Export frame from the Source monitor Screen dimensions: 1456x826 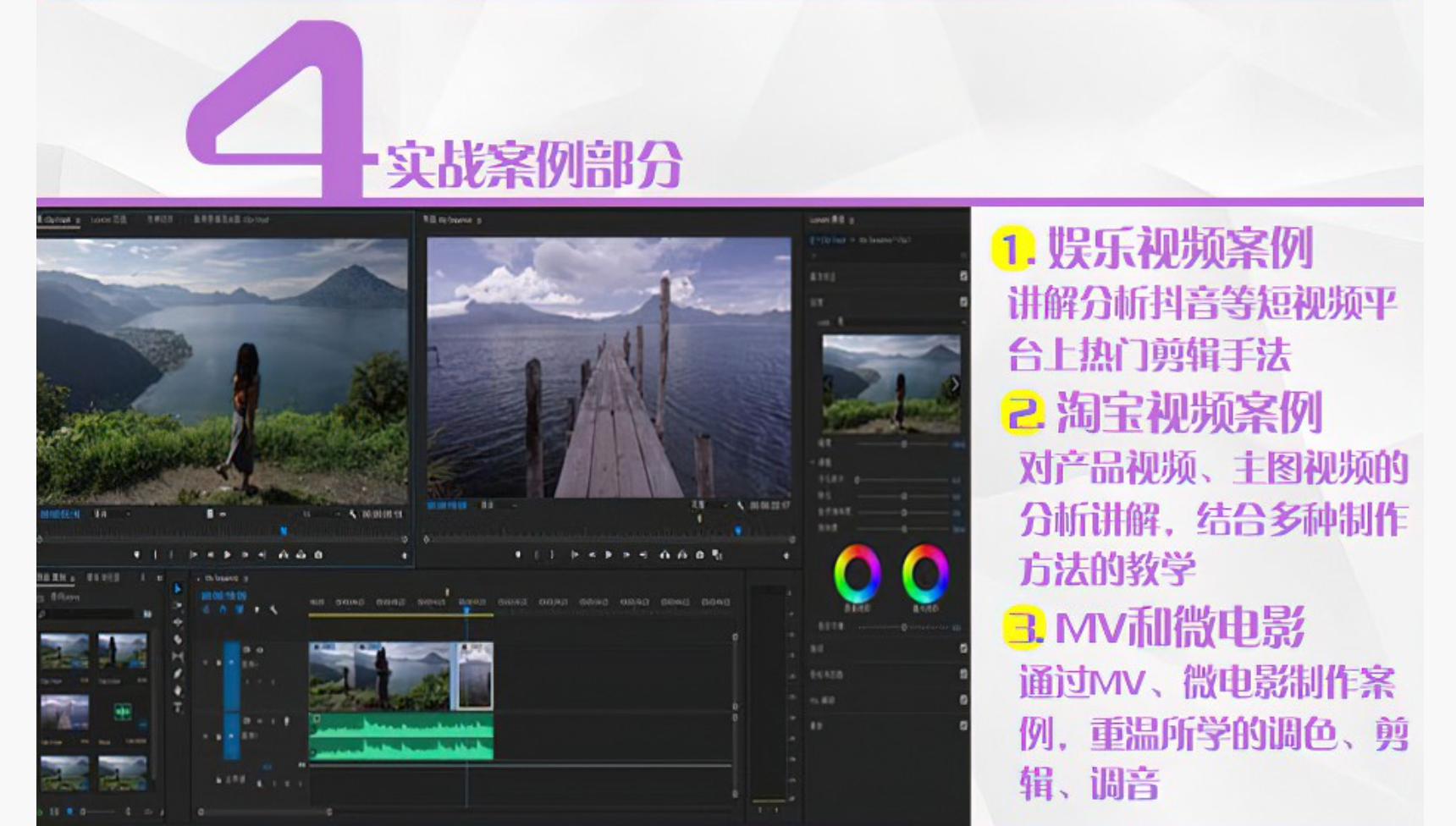pos(318,555)
